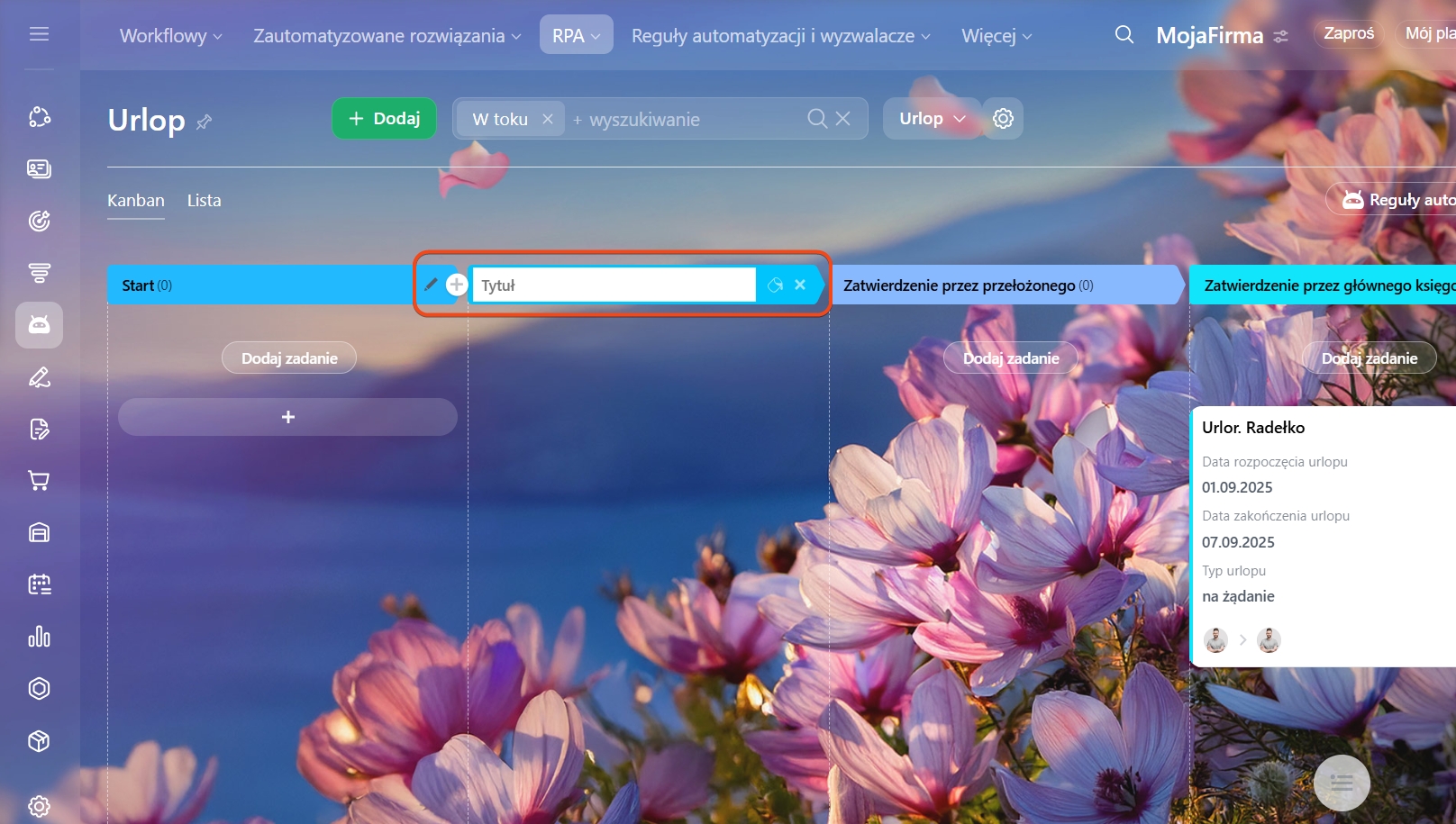
Task: Open the document edit icon in sidebar
Action: pos(39,429)
